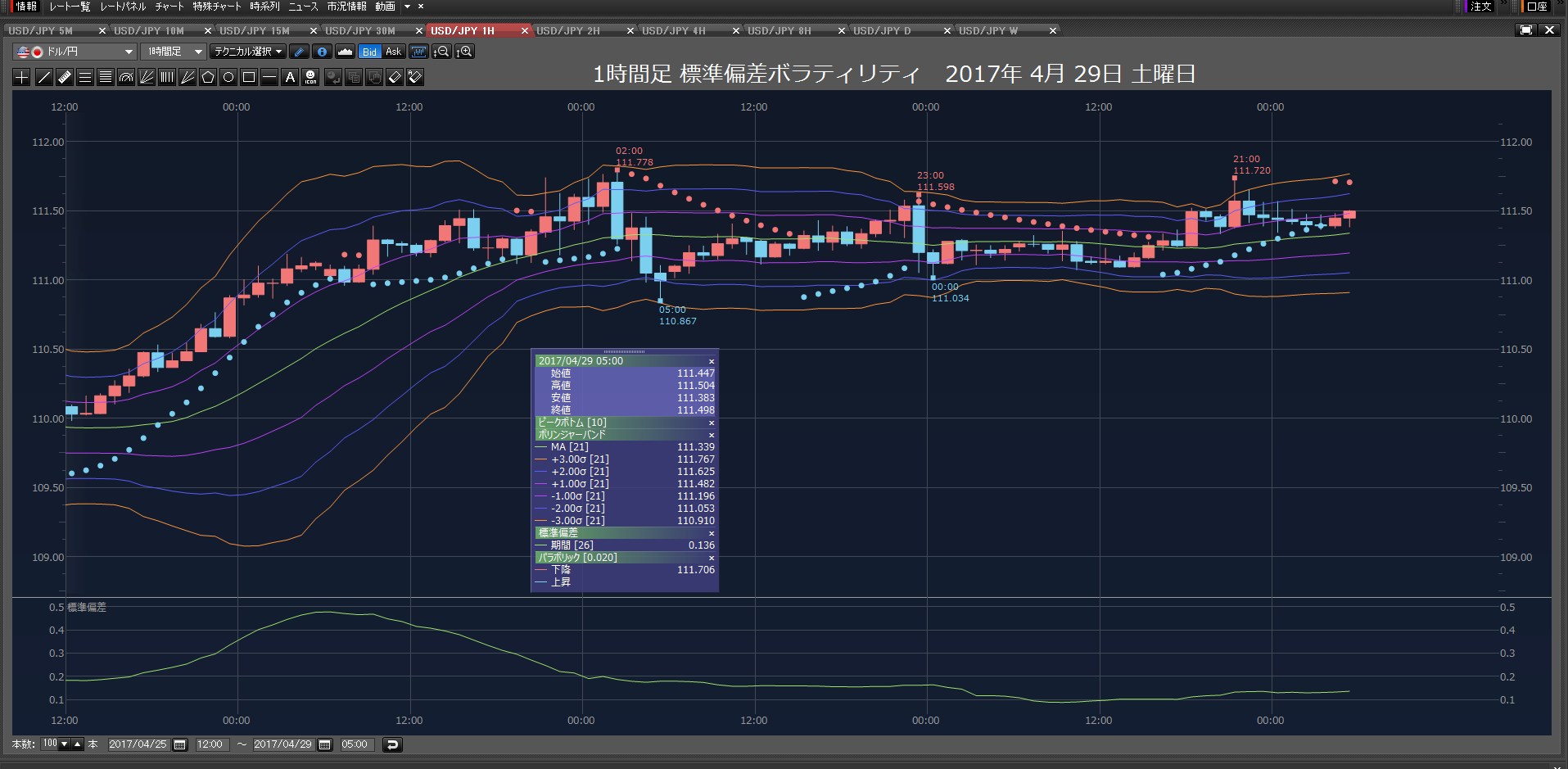Toggle Bid price display
The height and width of the screenshot is (769, 1568).
(370, 52)
